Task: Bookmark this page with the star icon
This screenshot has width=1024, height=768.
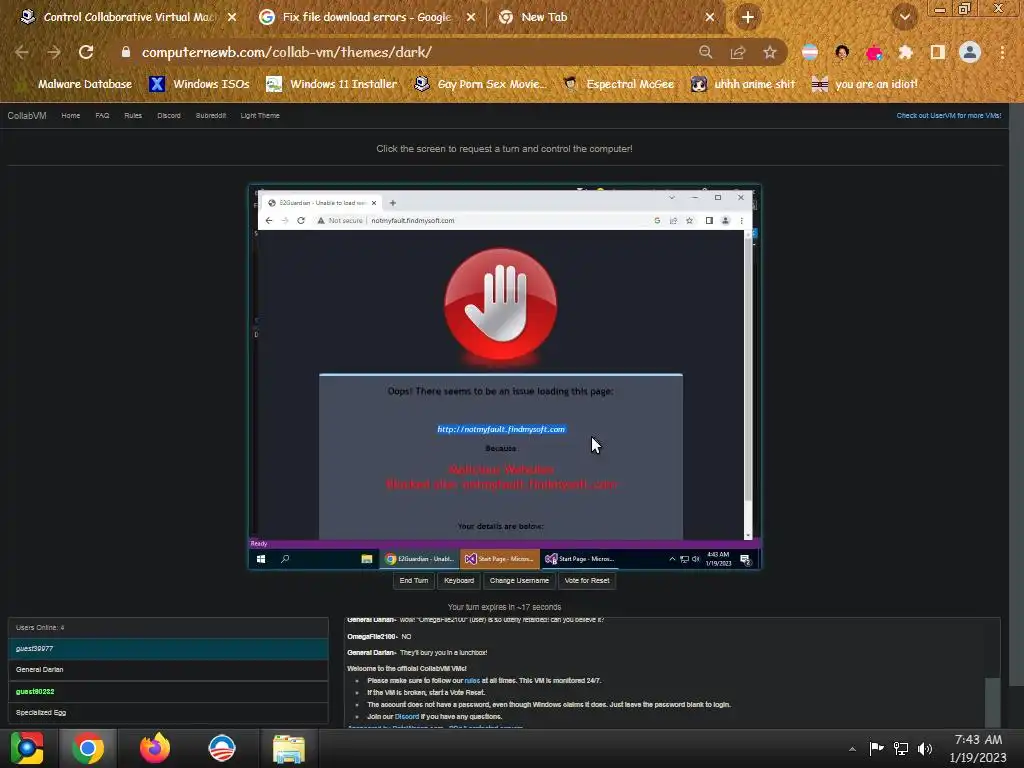Action: (x=770, y=52)
